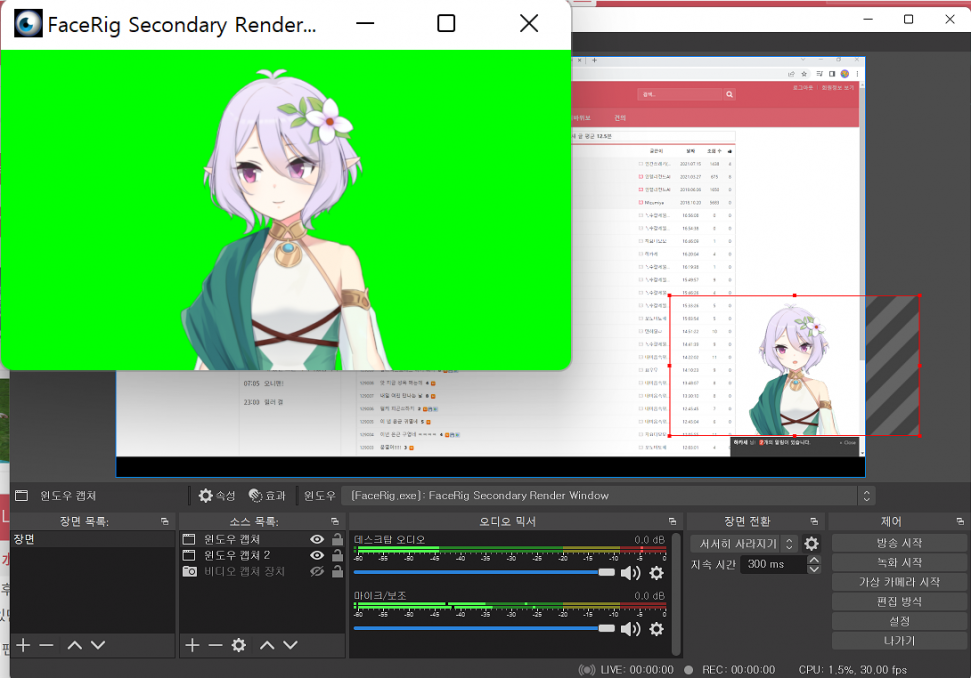Move source up arrow
Viewport: 971px width, 678px height.
pyautogui.click(x=267, y=645)
